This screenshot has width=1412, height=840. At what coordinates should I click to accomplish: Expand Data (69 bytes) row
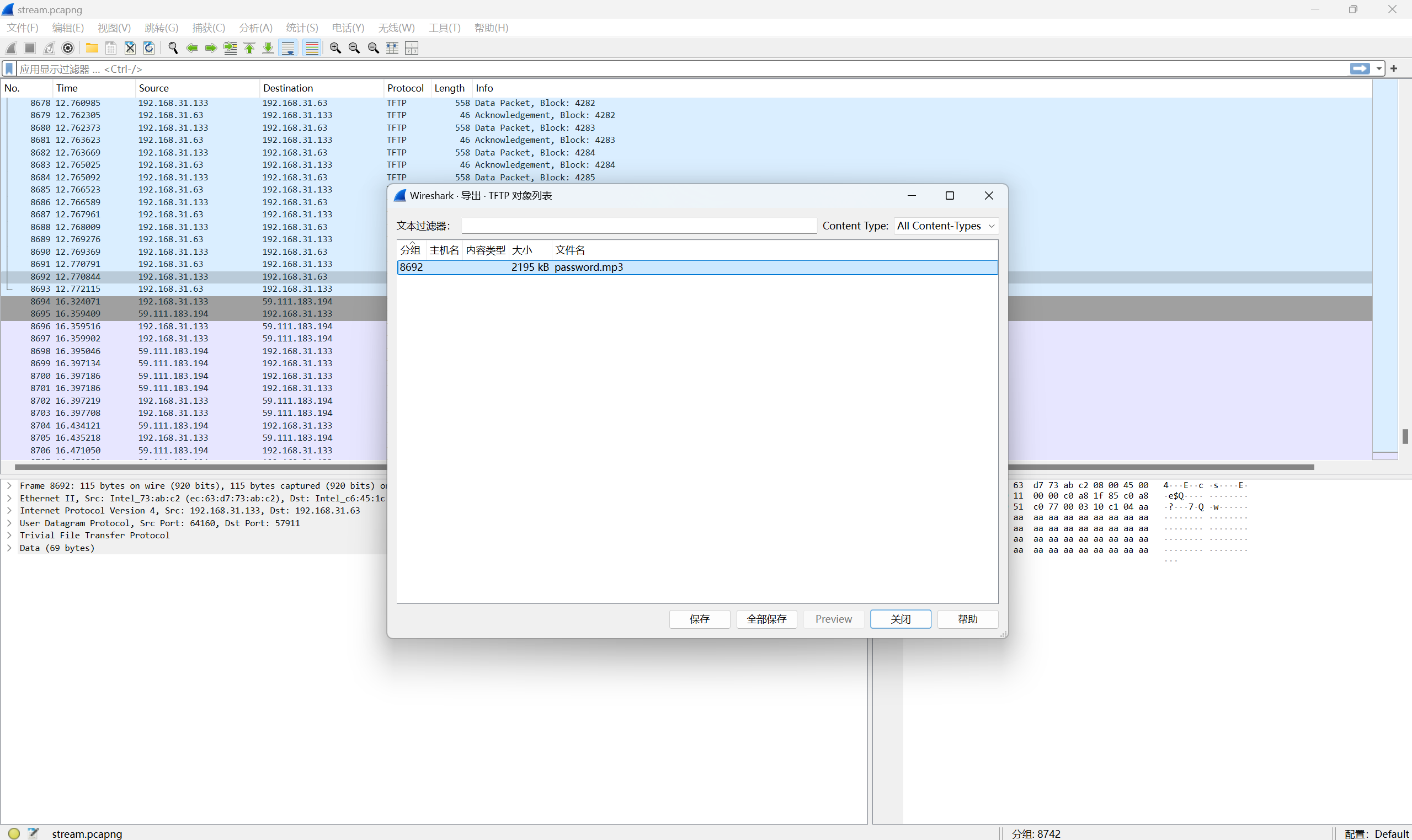click(9, 548)
